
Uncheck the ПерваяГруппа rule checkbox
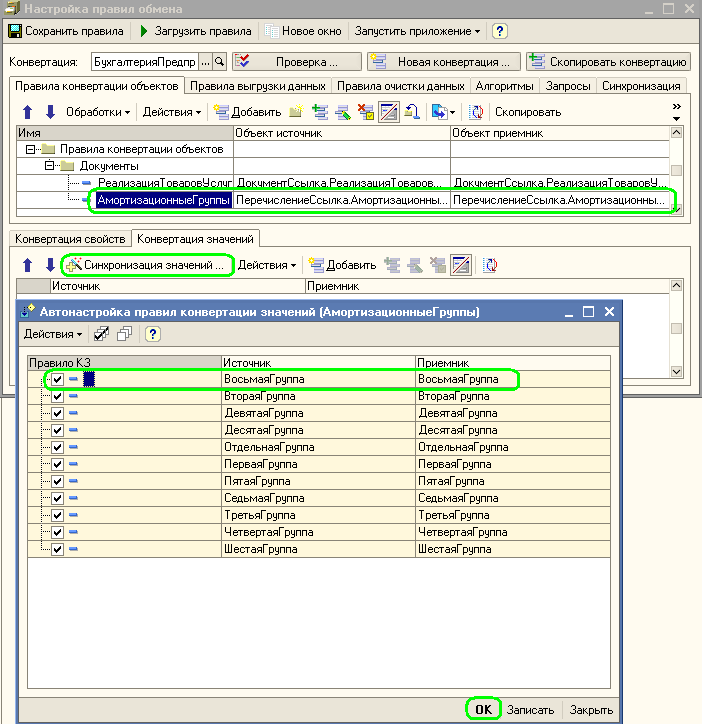click(57, 464)
